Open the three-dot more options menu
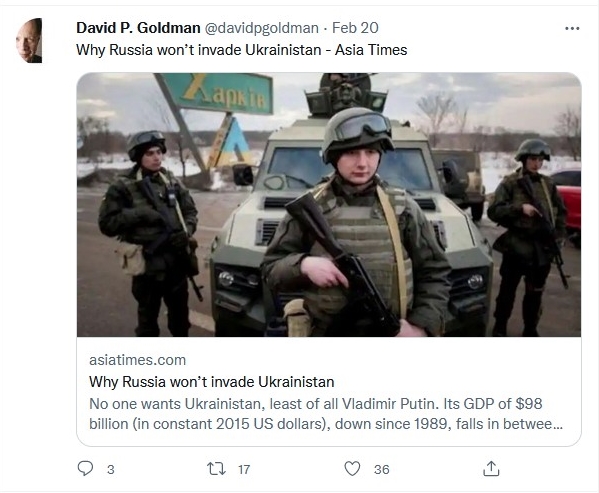This screenshot has width=599, height=493. tap(572, 28)
